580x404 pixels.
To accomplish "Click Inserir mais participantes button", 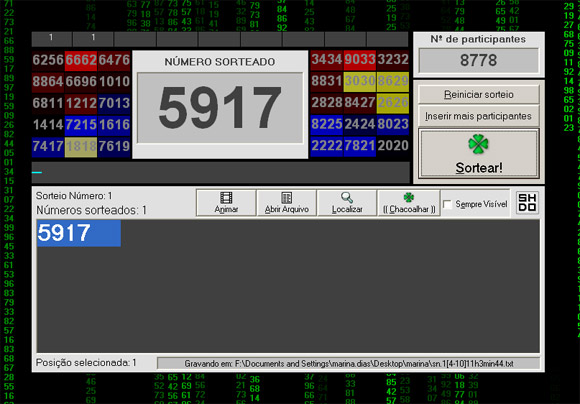I will point(479,116).
